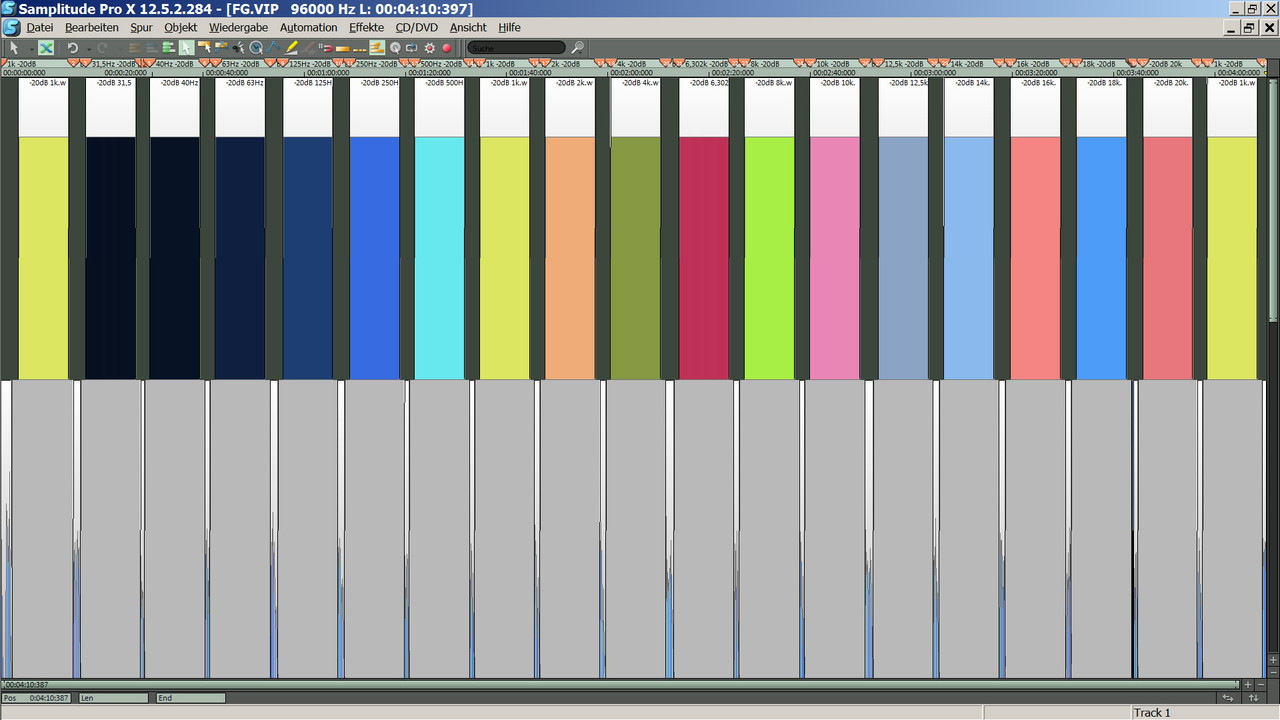
Task: Select the olive '-20dB 4k.w' audio object
Action: (636, 228)
